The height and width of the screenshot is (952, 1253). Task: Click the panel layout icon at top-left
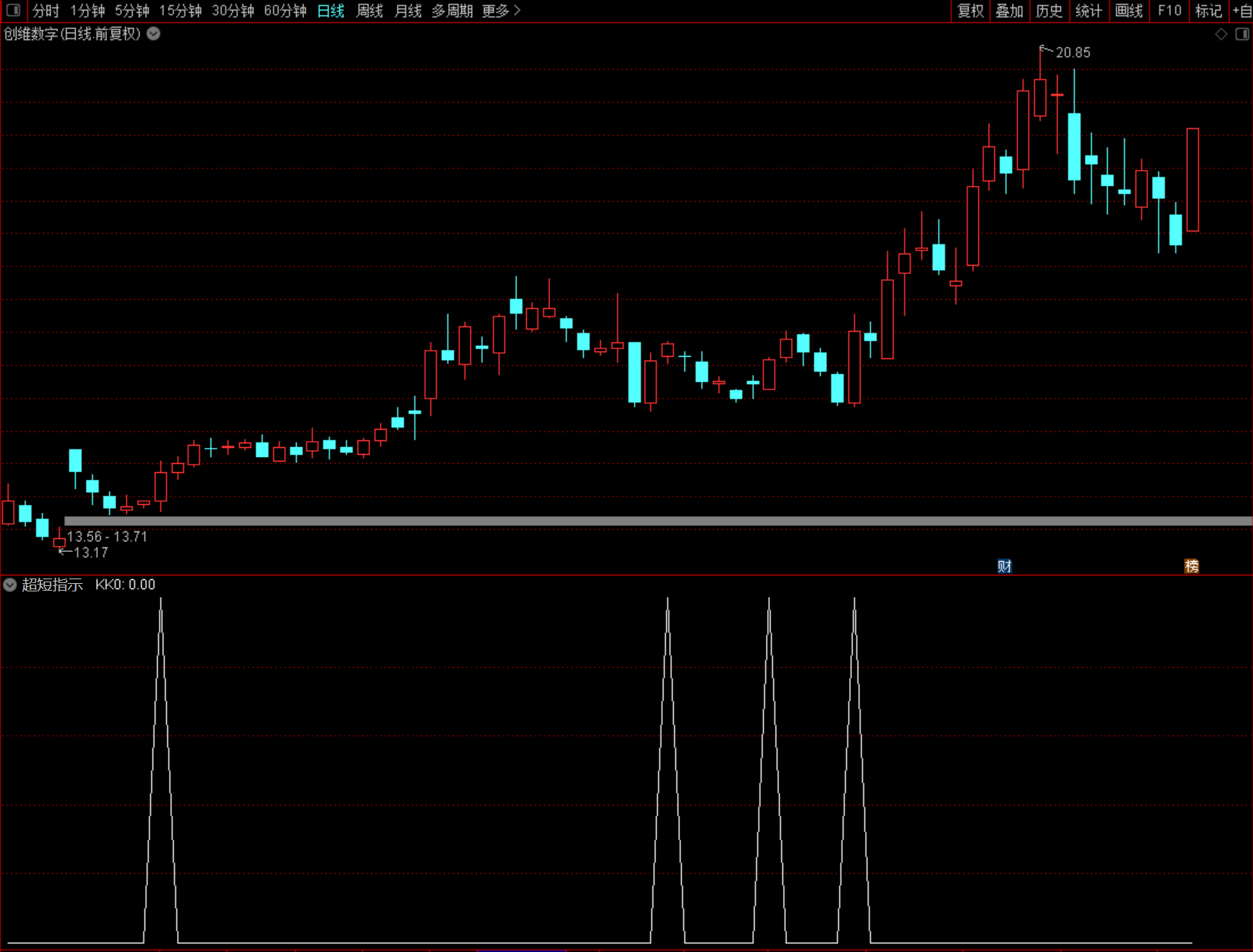pos(13,11)
